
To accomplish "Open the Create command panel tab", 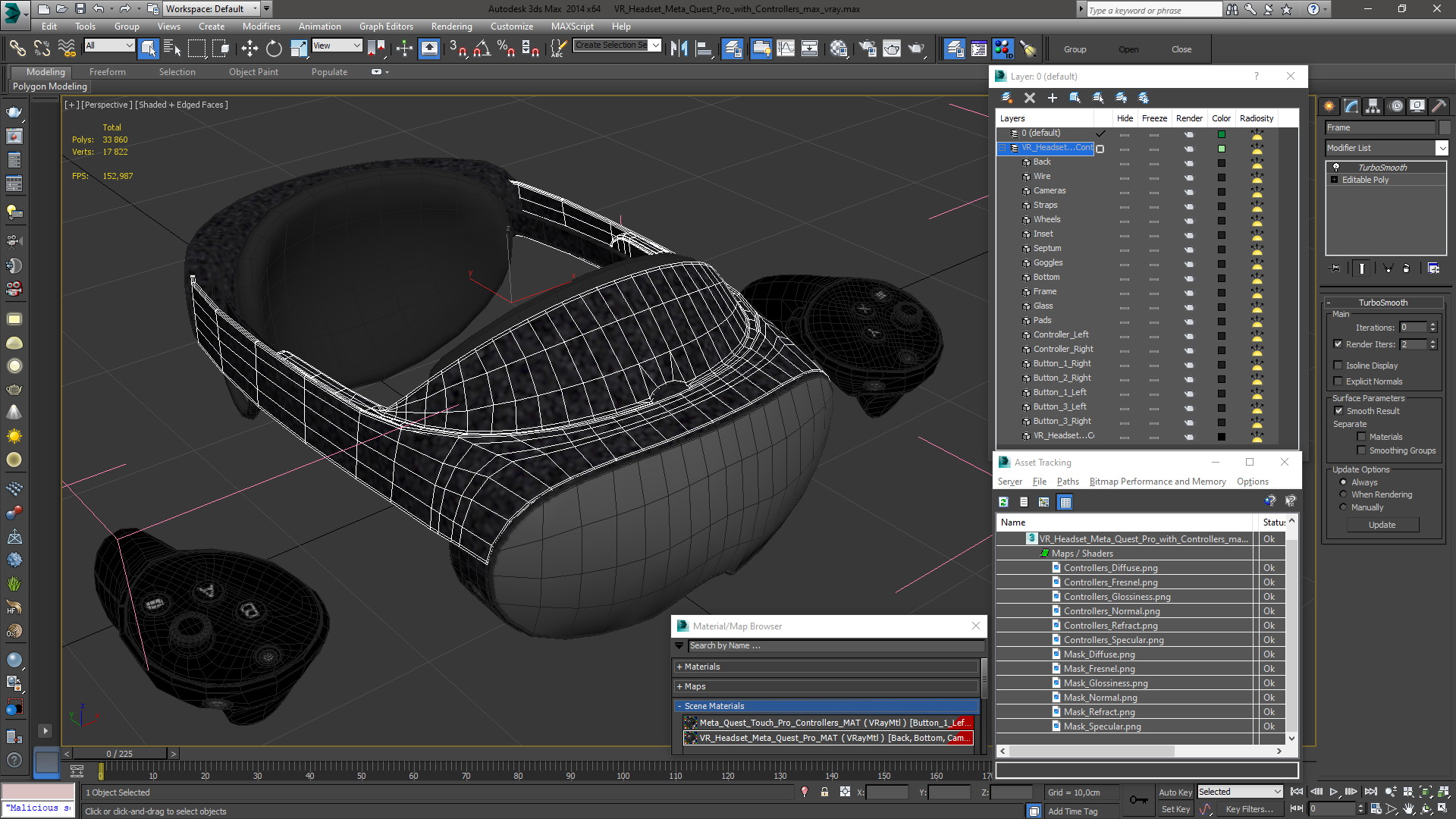I will [x=1329, y=106].
